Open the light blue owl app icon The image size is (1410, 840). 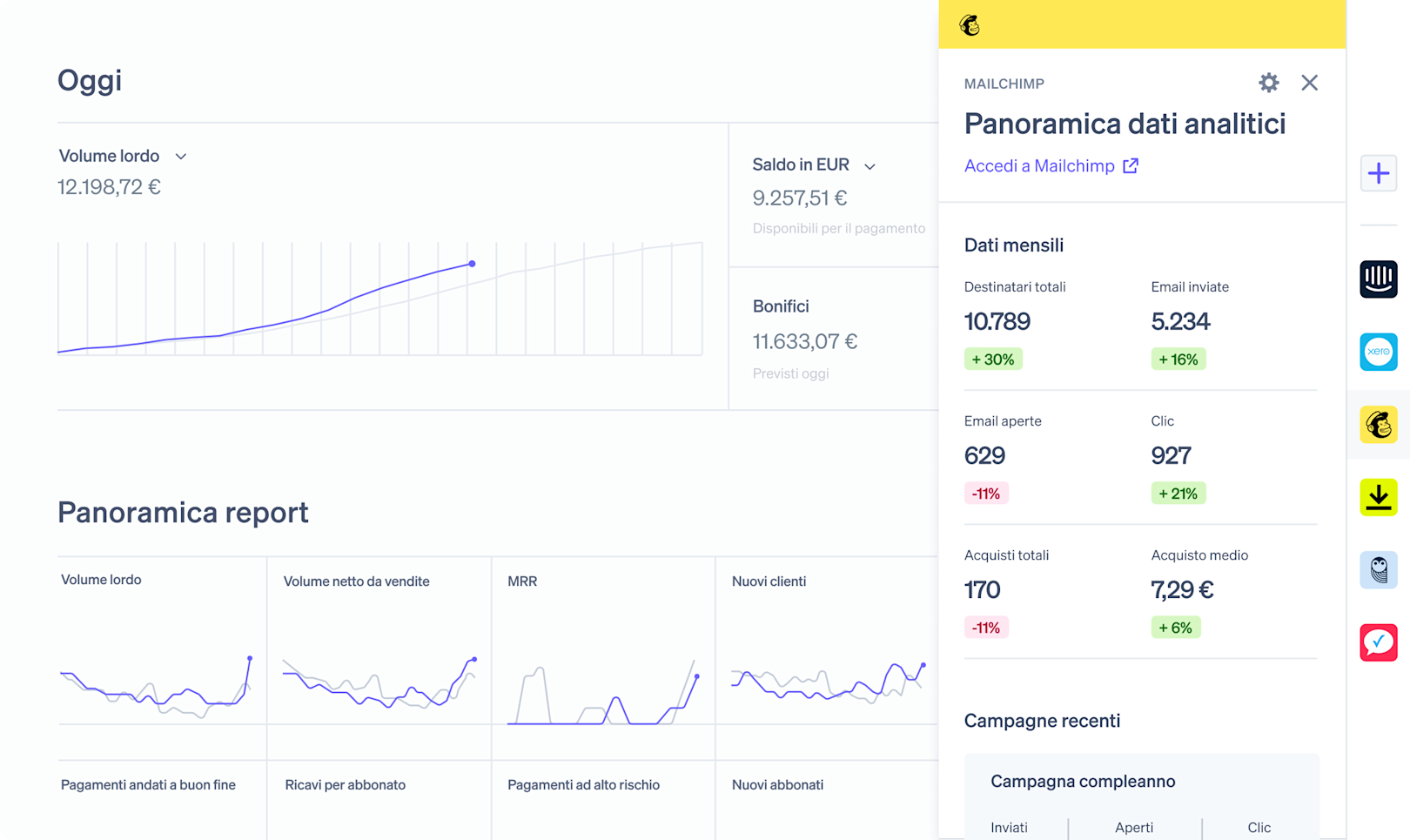tap(1379, 570)
